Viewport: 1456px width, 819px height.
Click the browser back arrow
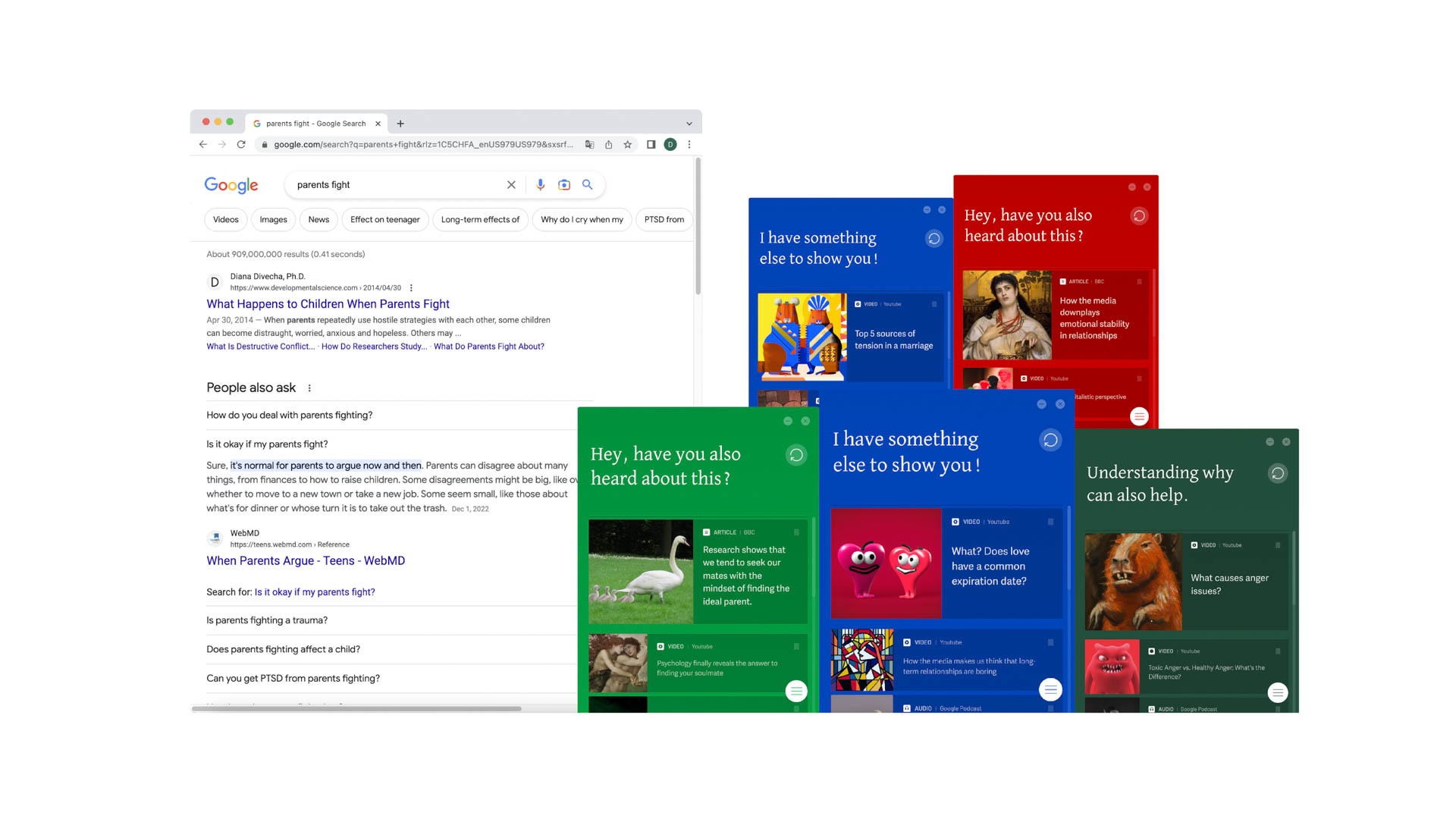tap(202, 144)
